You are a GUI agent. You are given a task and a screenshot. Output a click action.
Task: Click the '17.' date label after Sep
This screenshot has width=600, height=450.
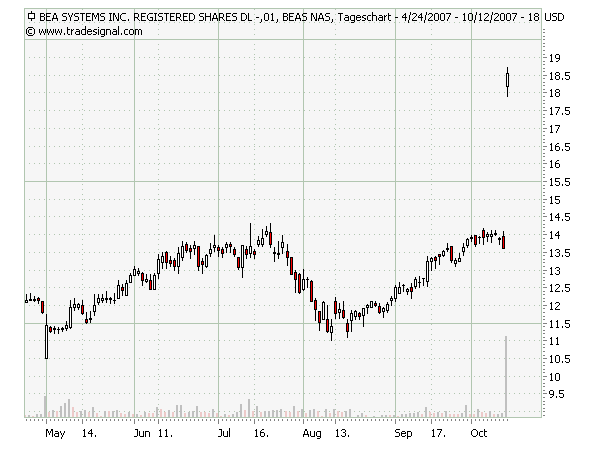pos(438,434)
